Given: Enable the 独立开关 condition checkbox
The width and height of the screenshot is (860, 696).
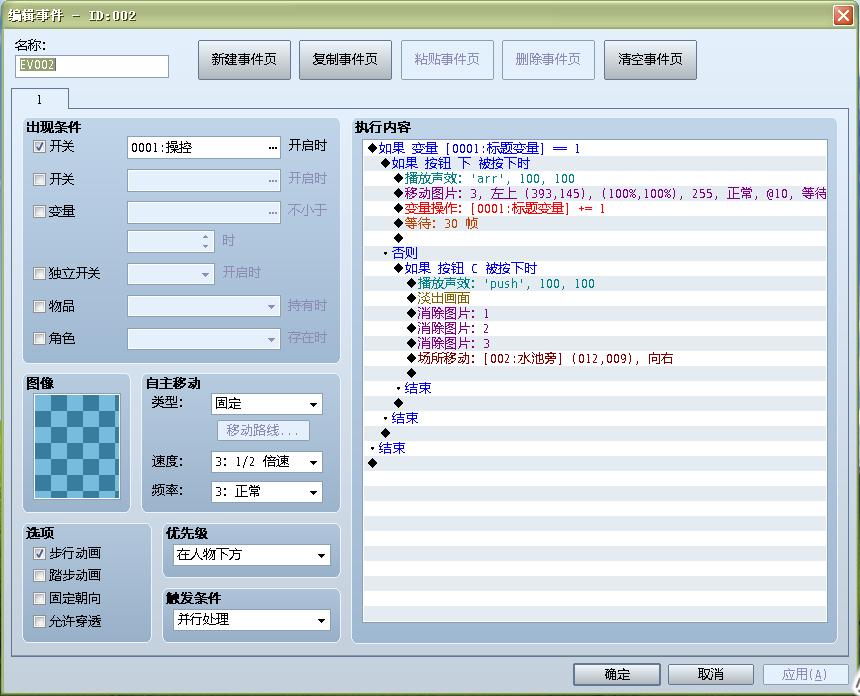Looking at the screenshot, I should (x=39, y=273).
